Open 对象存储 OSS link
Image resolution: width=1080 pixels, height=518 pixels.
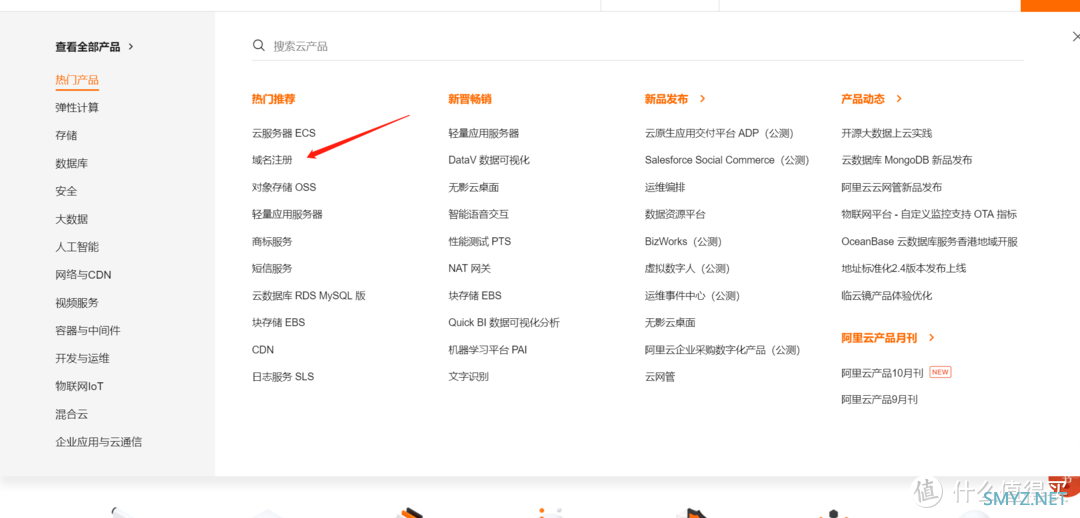point(284,187)
